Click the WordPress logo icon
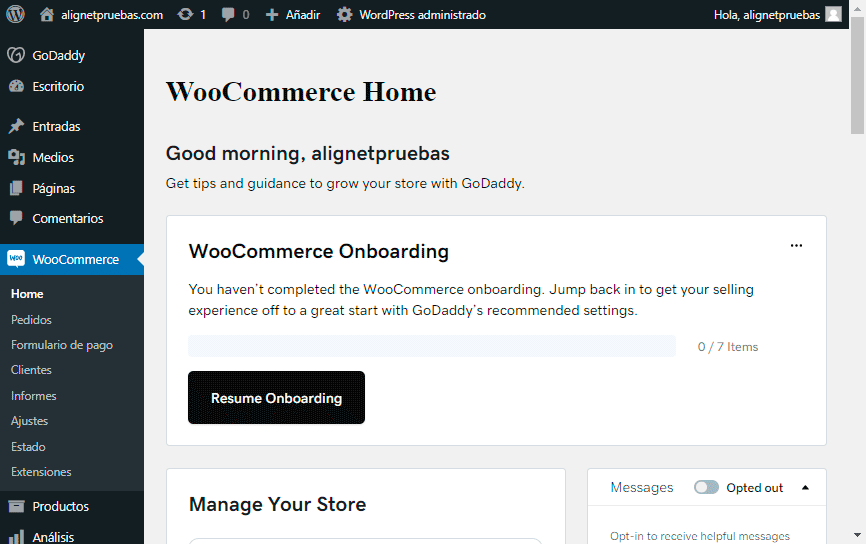Viewport: 866px width, 544px height. [16, 15]
